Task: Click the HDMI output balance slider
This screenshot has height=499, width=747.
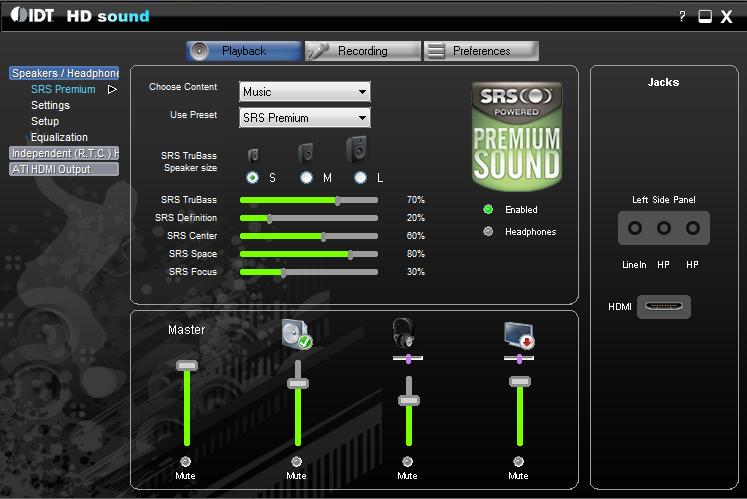Action: click(x=519, y=358)
